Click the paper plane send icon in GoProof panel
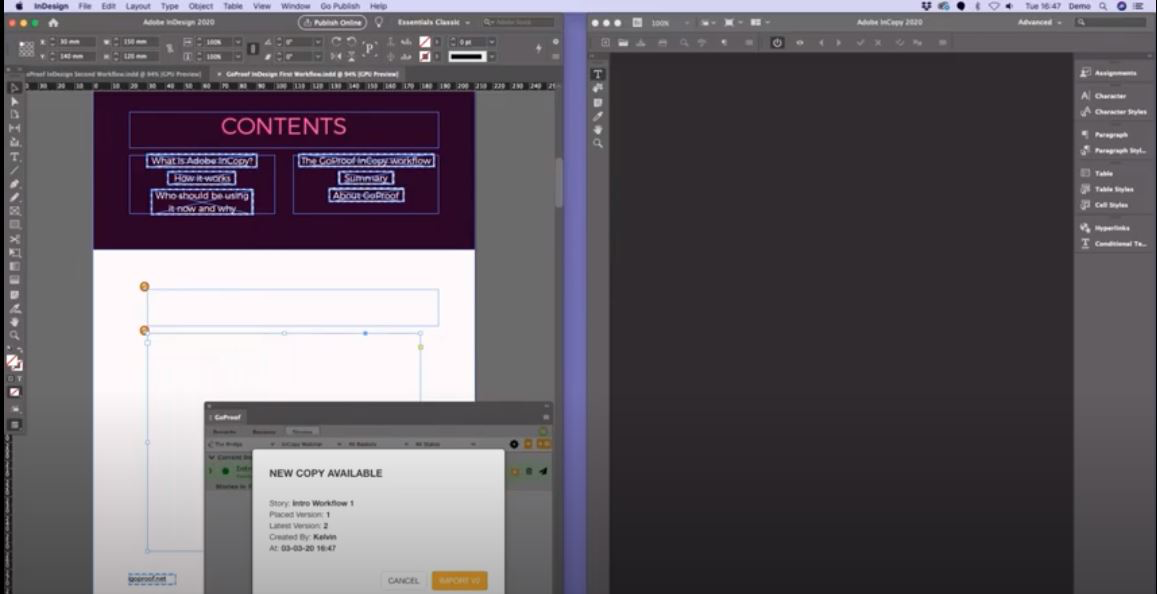Screen dimensions: 1157x594 [543, 472]
